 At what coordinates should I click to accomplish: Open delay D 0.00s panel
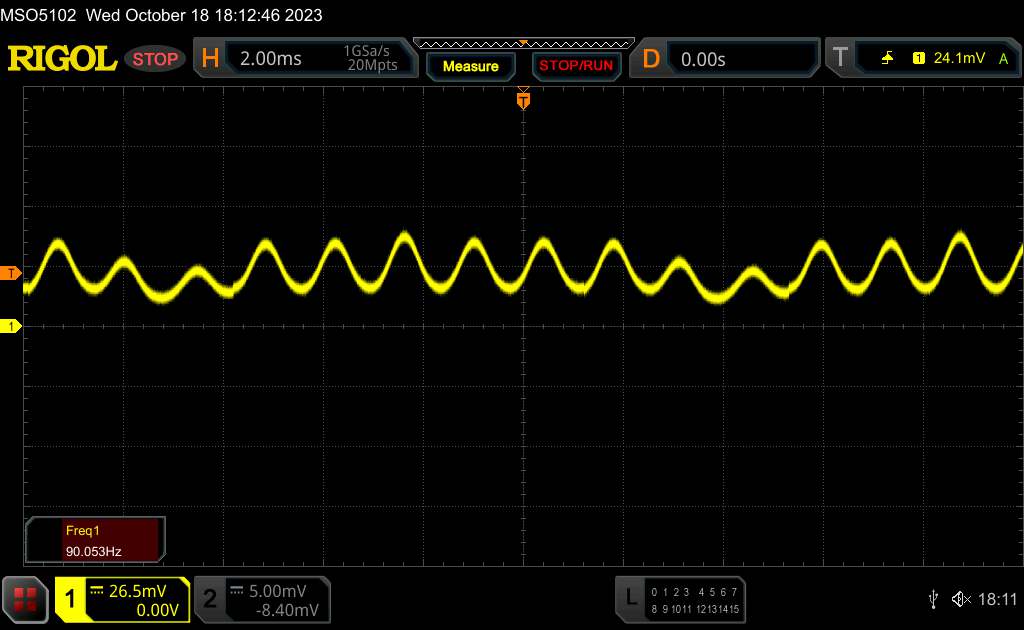click(x=724, y=59)
